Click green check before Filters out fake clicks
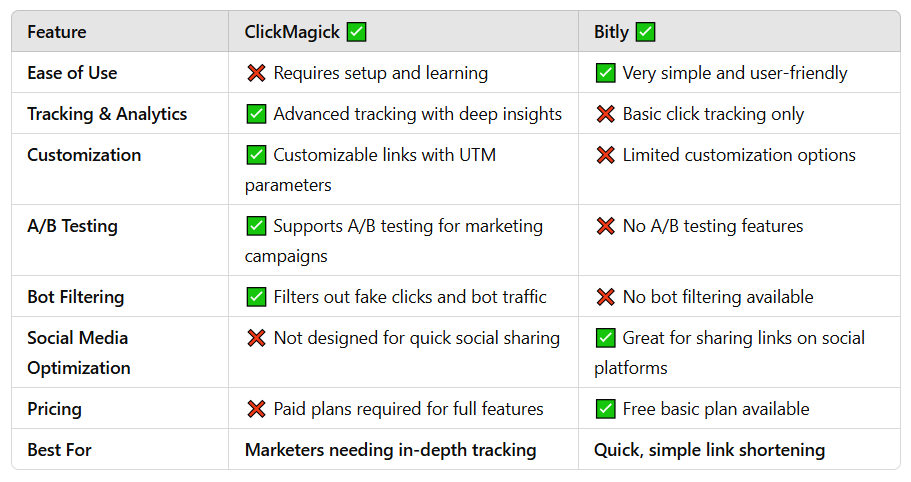The height and width of the screenshot is (482, 911). click(256, 297)
